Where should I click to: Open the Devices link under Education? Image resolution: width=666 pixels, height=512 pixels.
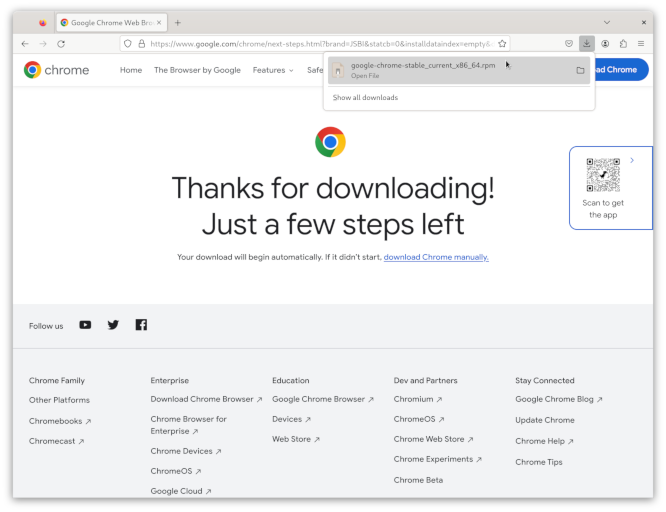(291, 419)
